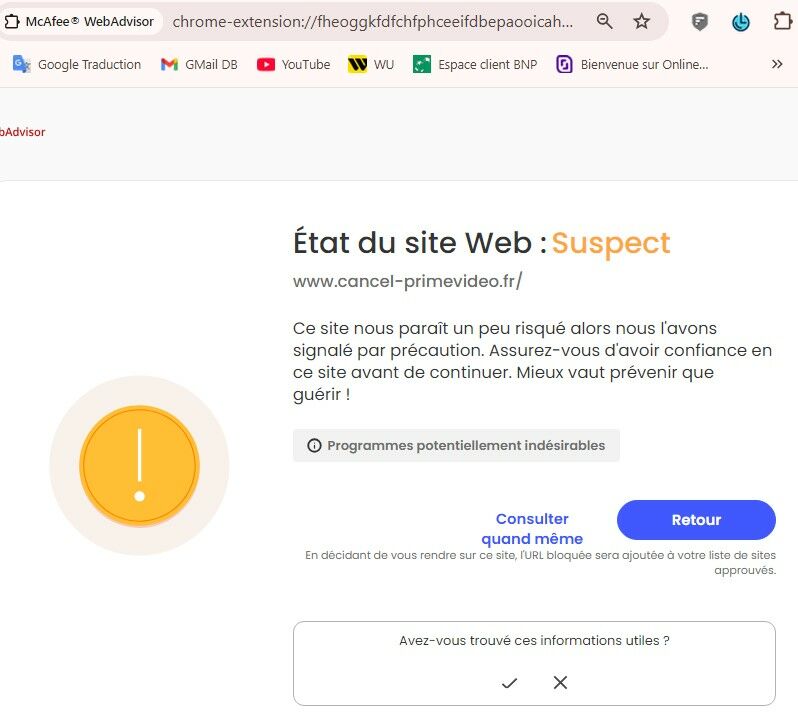Click the McAfee WebAdvisor site info chip
Viewport: 798px width, 727px height.
[80, 21]
